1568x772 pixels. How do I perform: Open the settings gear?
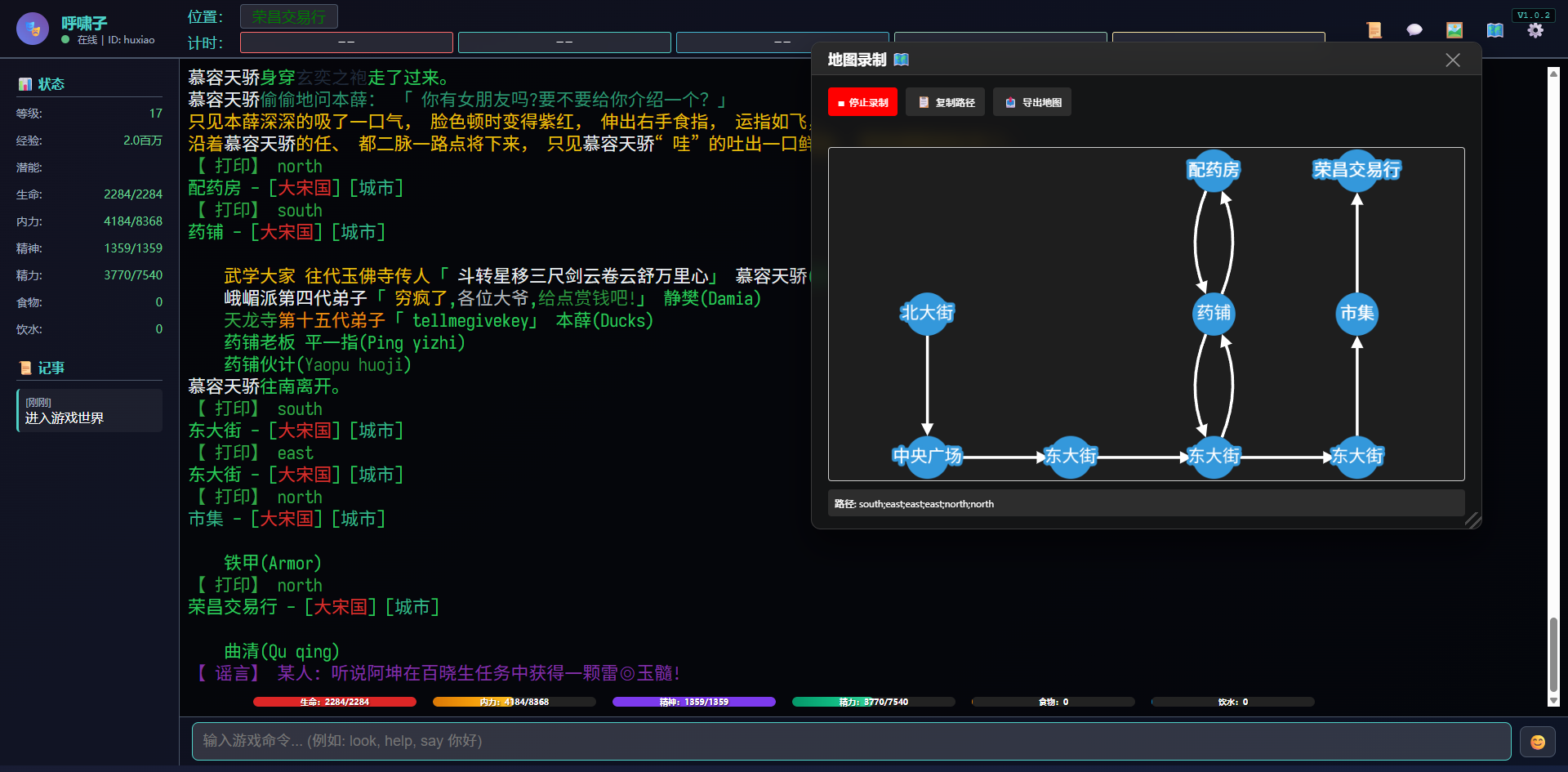tap(1536, 29)
